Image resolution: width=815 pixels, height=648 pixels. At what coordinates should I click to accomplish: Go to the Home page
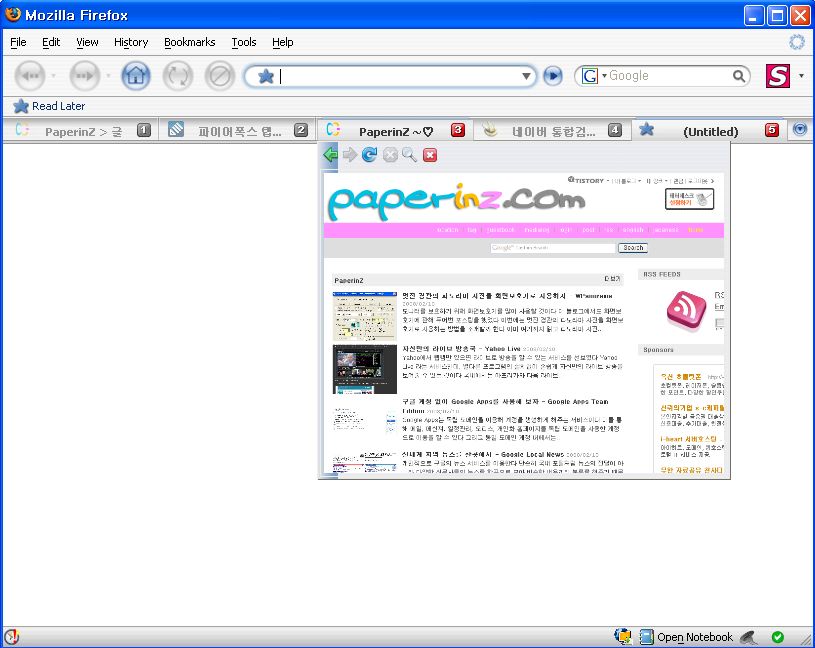click(x=136, y=76)
